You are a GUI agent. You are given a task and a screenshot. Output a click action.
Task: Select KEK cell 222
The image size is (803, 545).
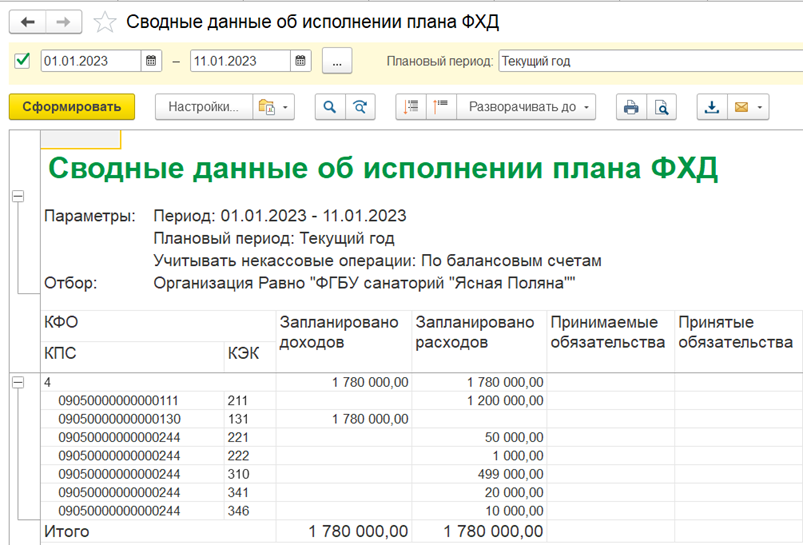pyautogui.click(x=250, y=456)
